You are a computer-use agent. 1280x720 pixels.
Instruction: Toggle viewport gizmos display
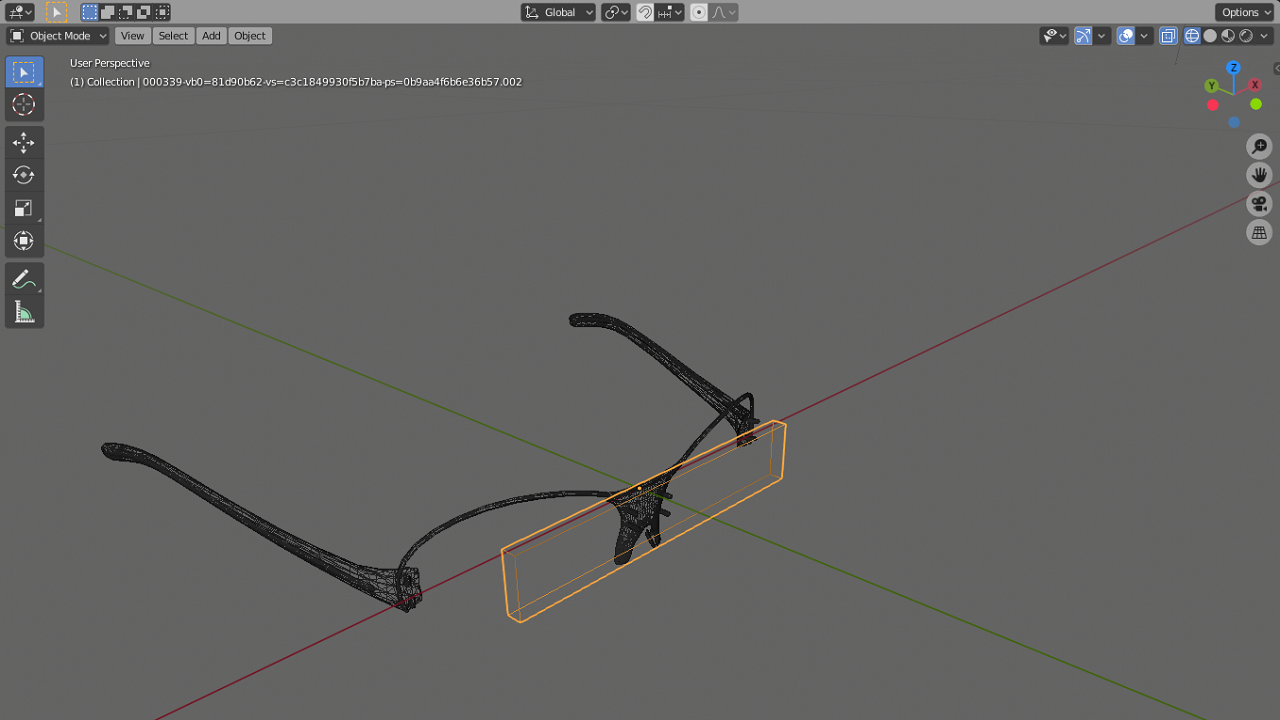pos(1083,36)
